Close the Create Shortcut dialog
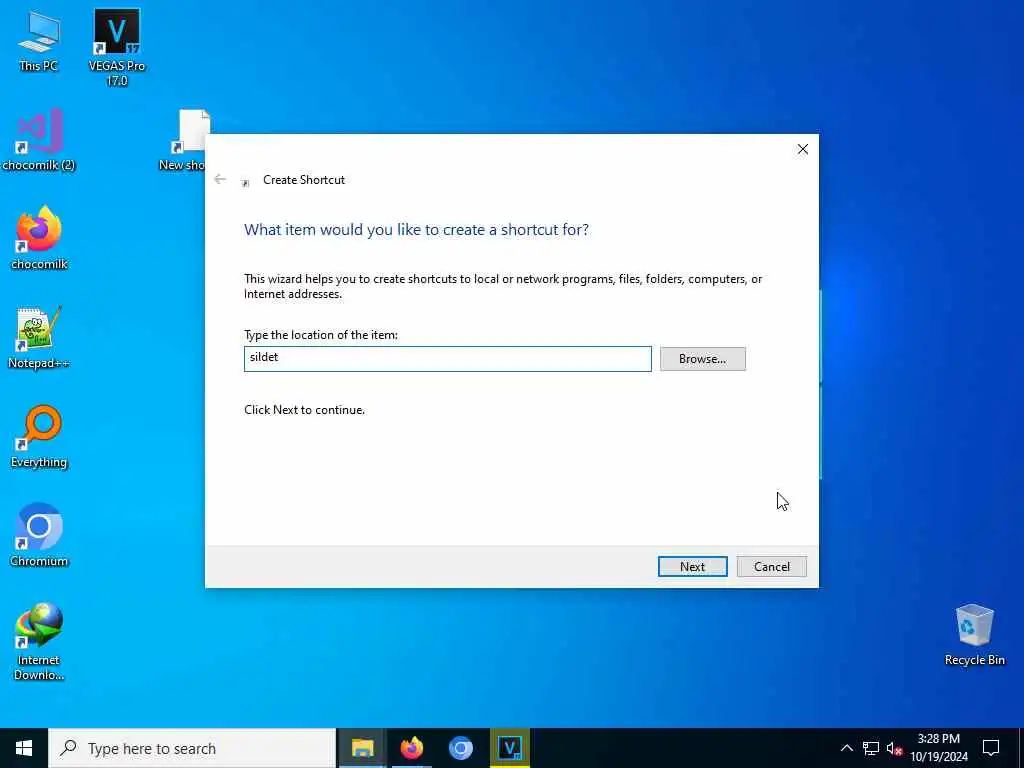 803,149
